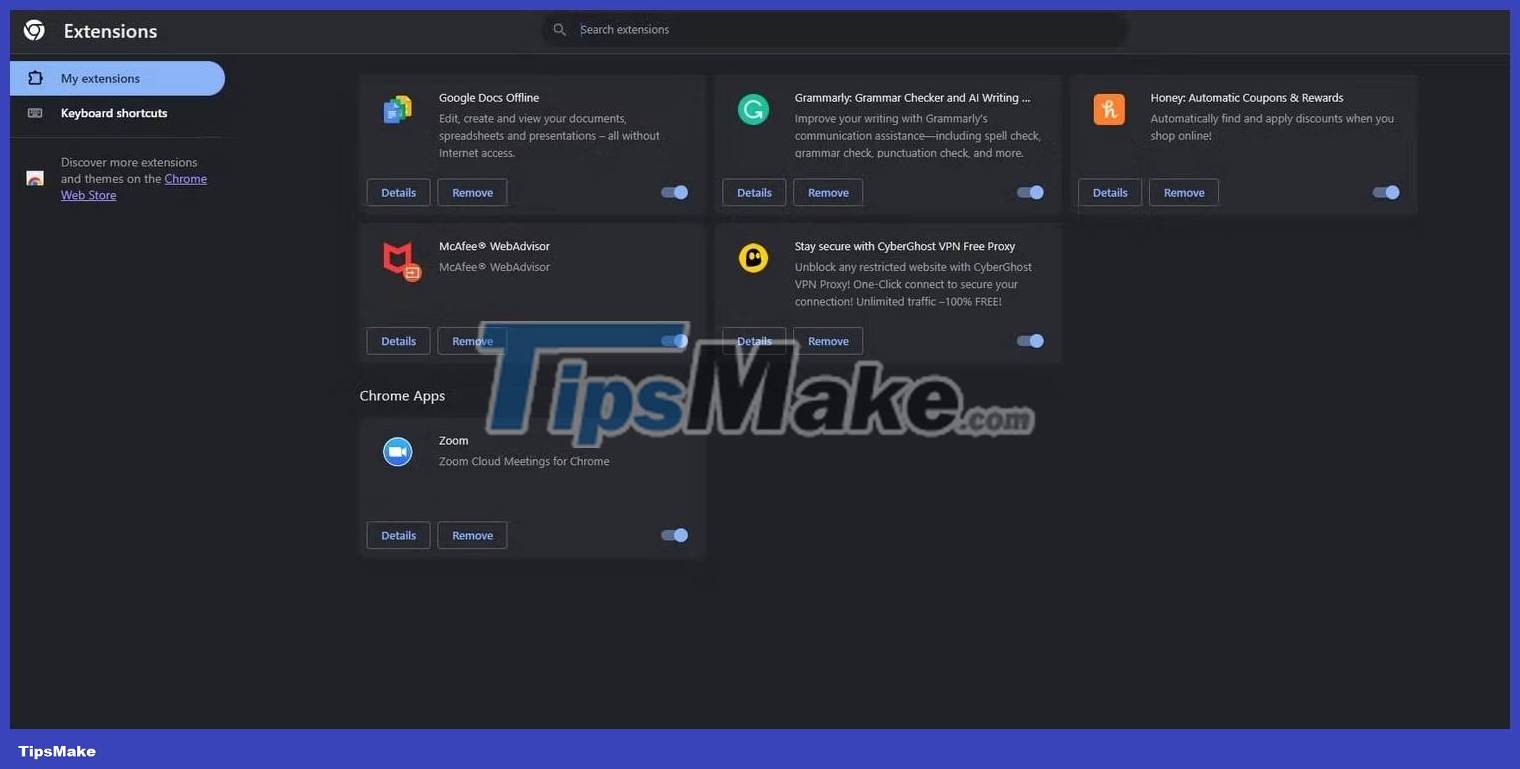Open Keyboard shortcuts settings
The image size is (1520, 769).
pos(113,113)
